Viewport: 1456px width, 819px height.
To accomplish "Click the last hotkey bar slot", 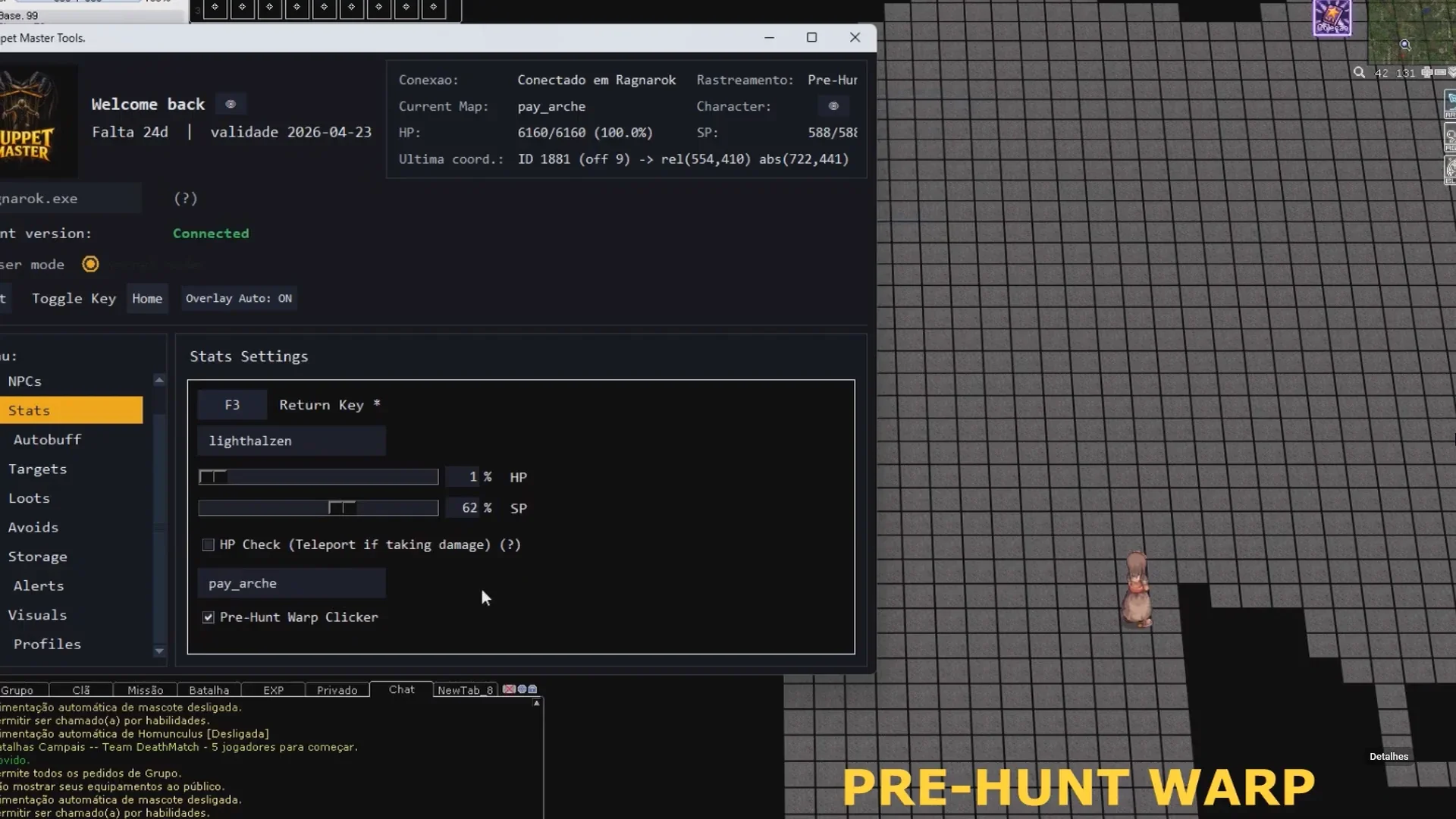I will coord(433,8).
